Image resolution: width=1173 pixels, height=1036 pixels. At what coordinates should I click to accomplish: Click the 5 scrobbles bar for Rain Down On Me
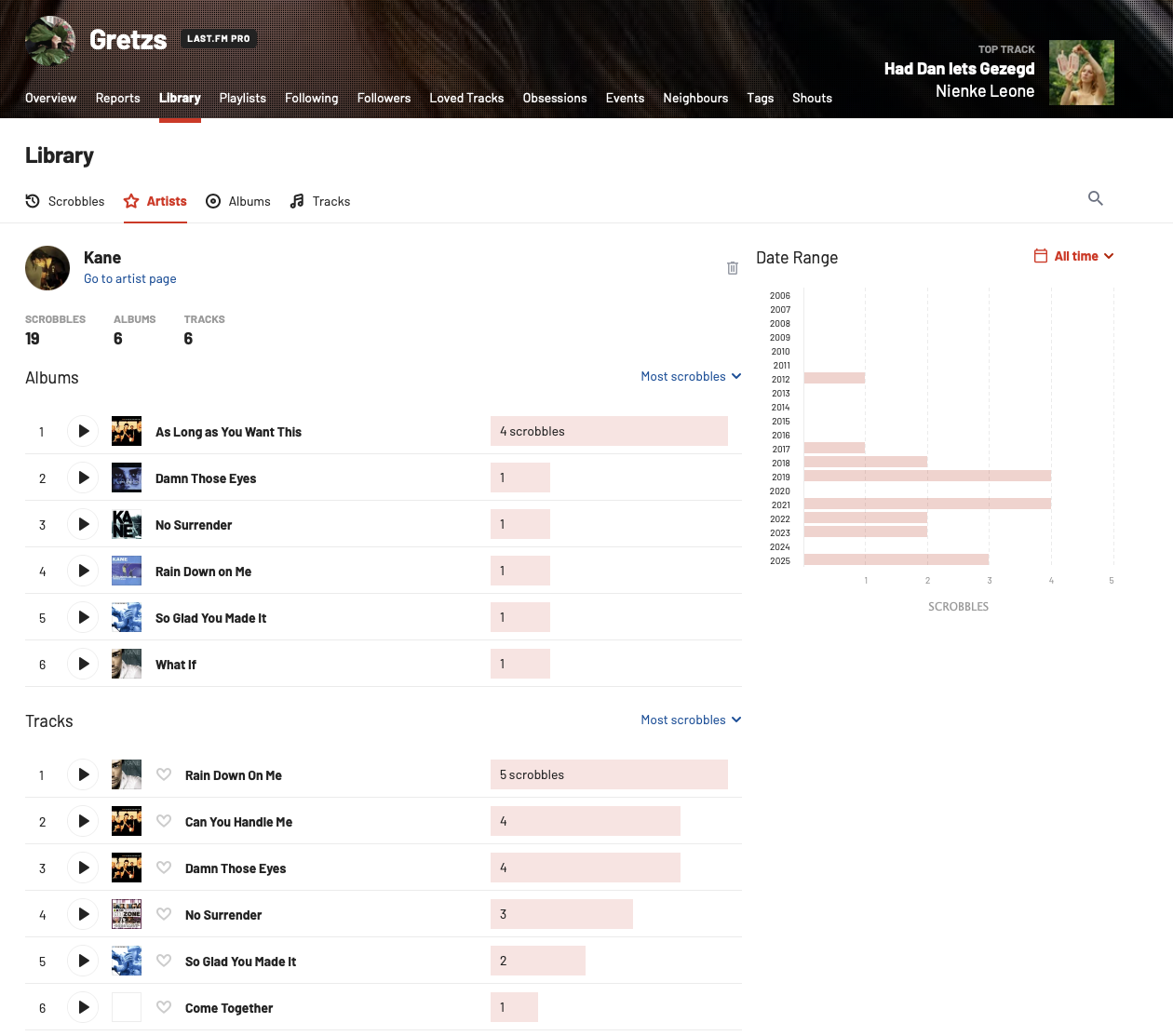point(609,774)
